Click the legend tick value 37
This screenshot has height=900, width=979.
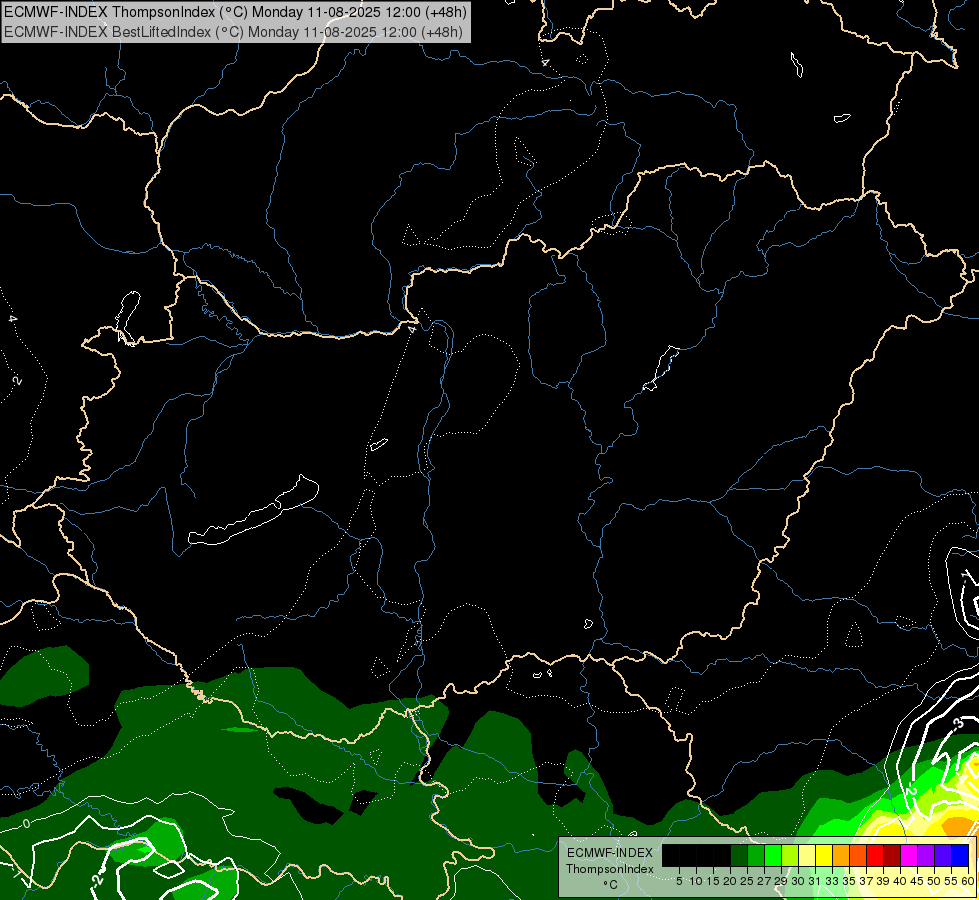point(866,881)
